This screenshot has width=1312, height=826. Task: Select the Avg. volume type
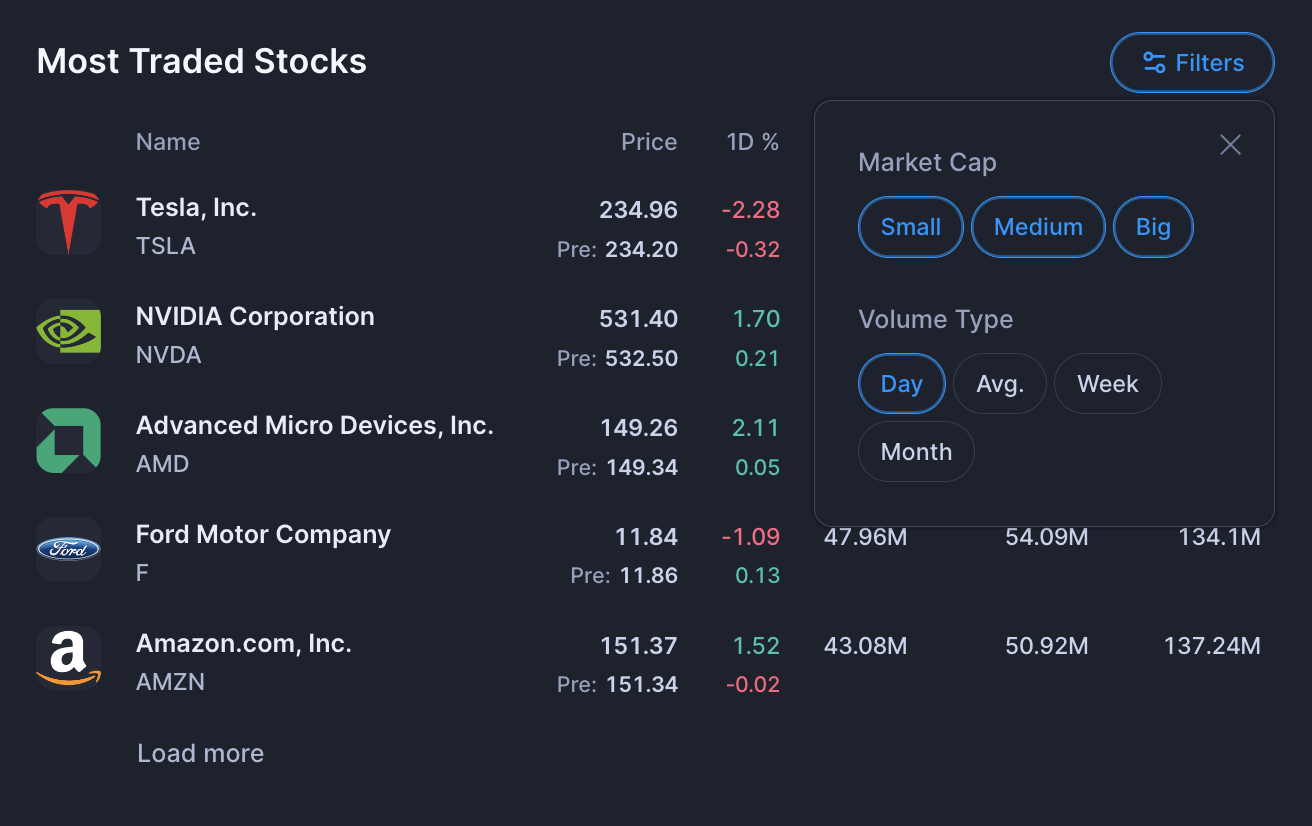click(1000, 384)
